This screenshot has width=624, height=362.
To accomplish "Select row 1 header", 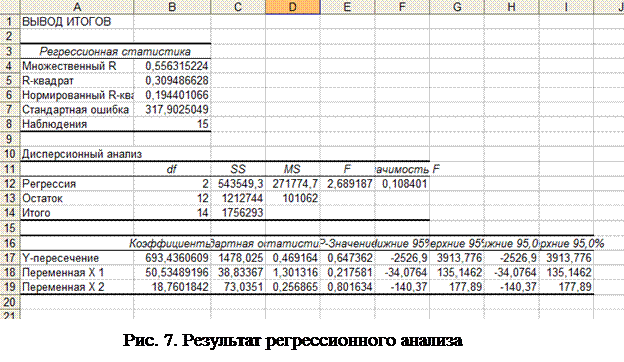I will pyautogui.click(x=10, y=21).
